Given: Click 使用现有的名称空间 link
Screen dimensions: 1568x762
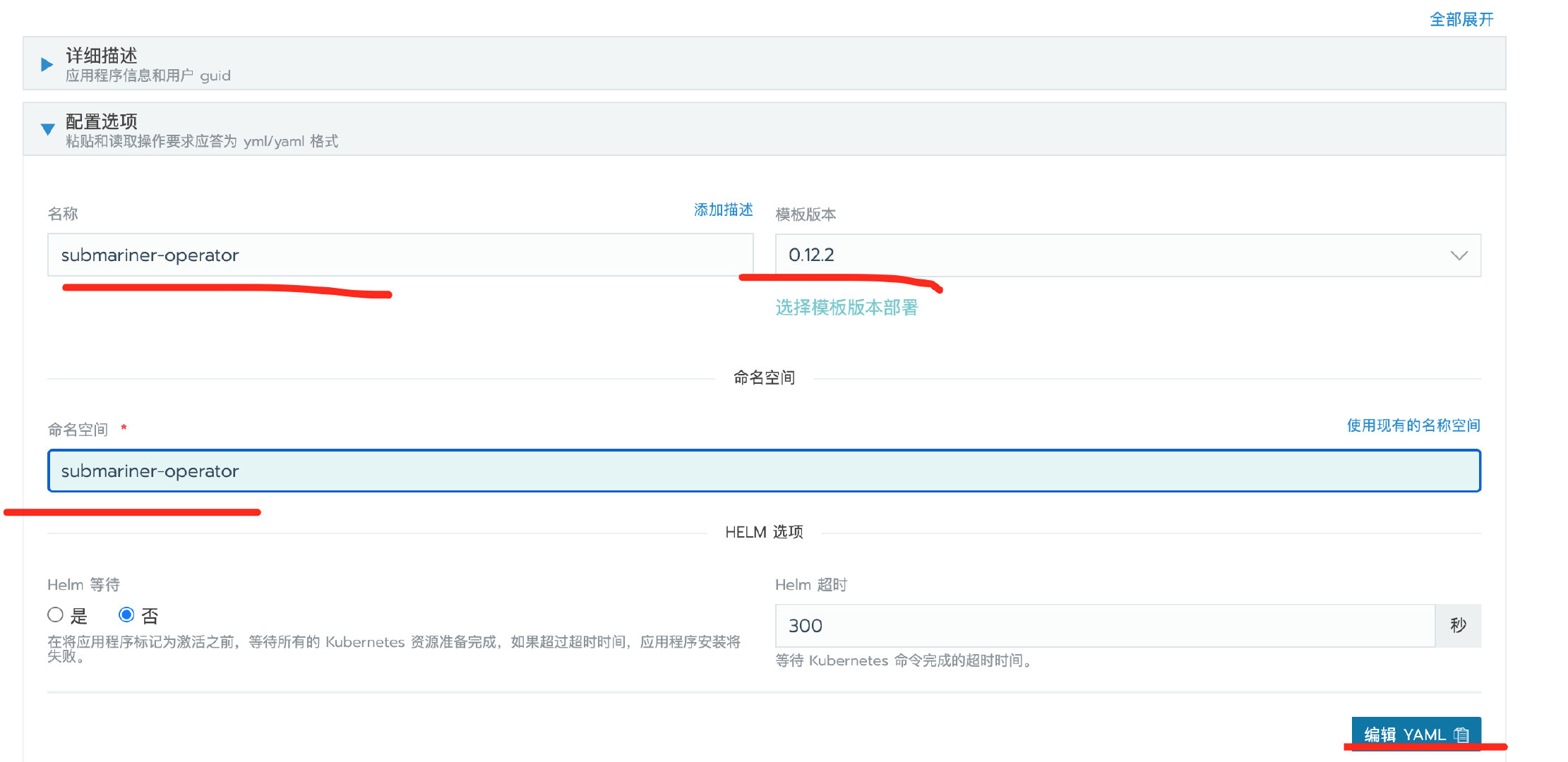Looking at the screenshot, I should coord(1413,425).
